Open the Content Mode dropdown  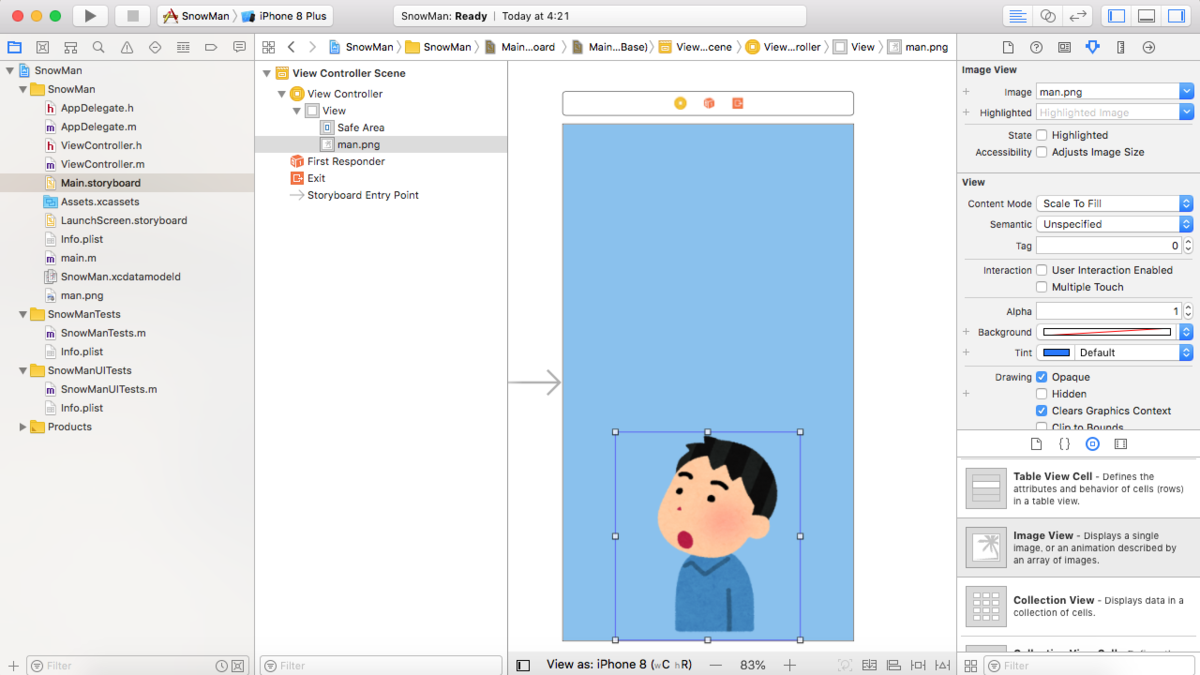[1114, 203]
